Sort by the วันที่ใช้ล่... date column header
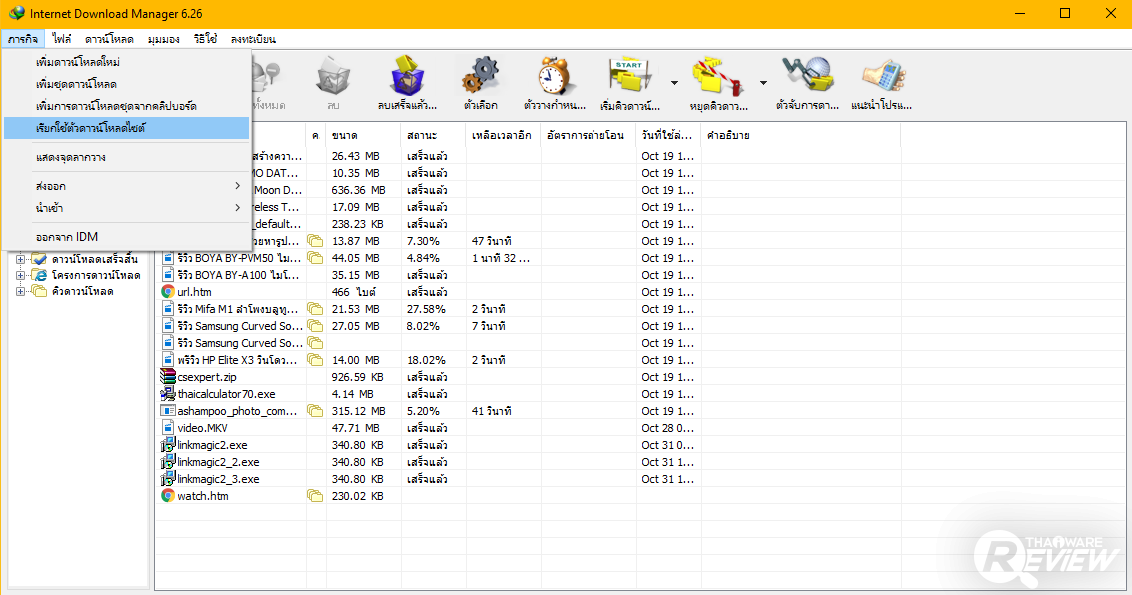 click(668, 135)
